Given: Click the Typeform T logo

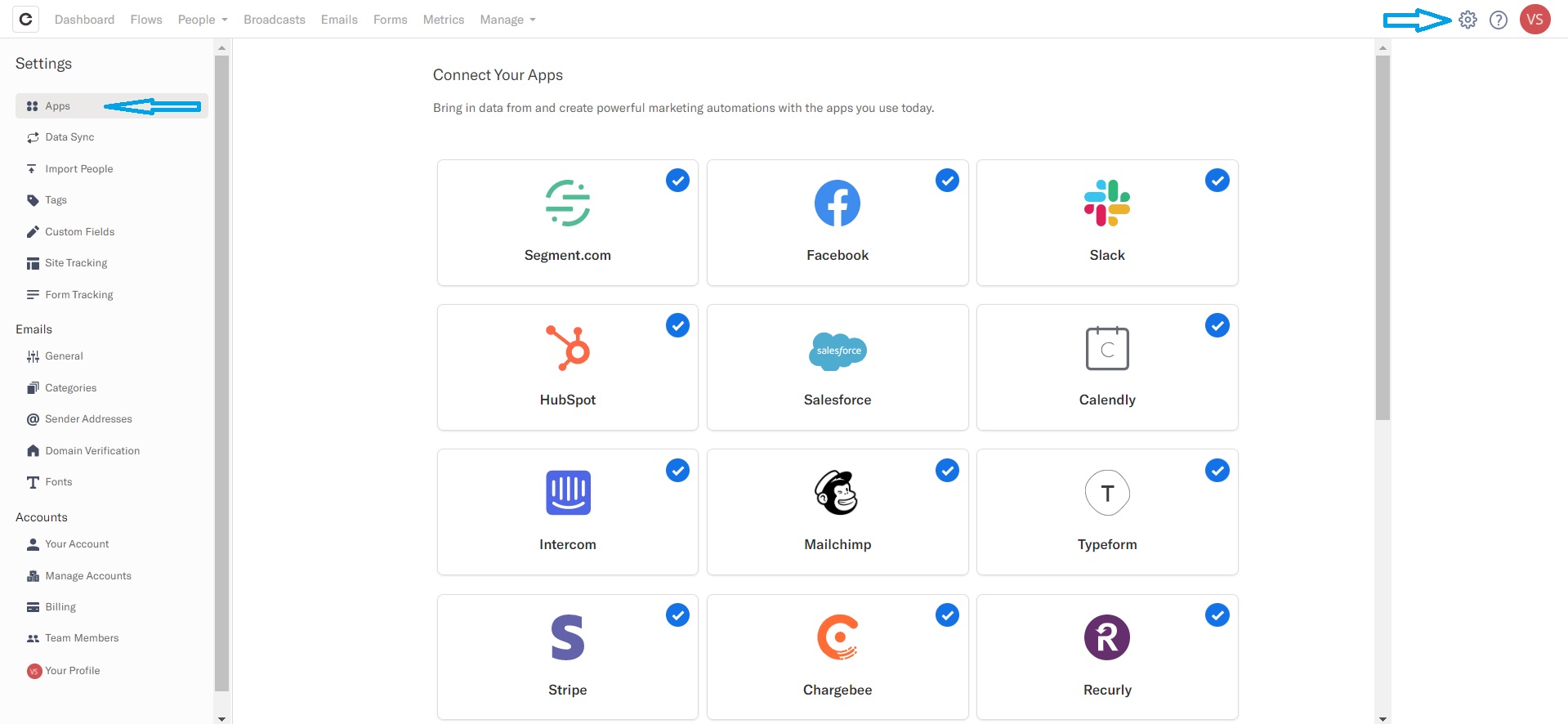Looking at the screenshot, I should click(x=1107, y=493).
